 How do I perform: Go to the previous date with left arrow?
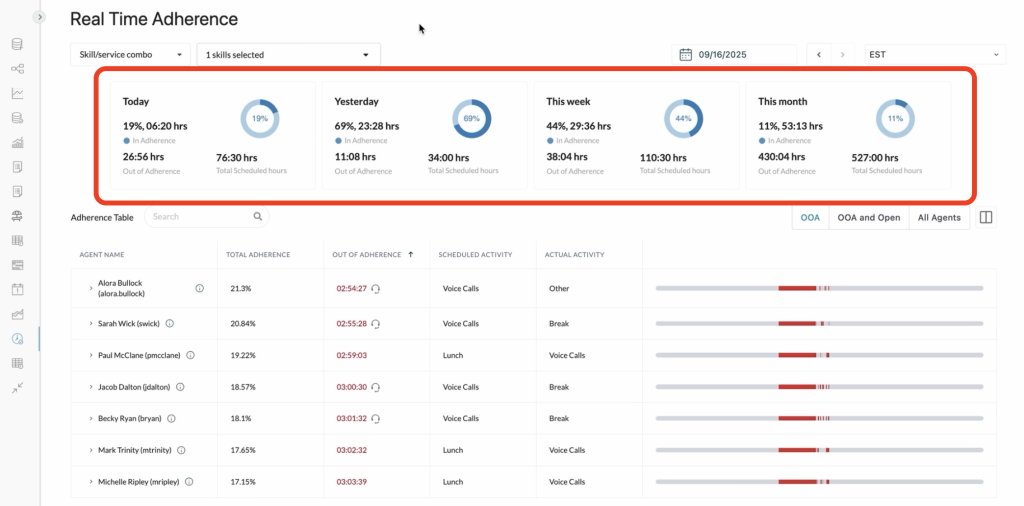tap(819, 54)
